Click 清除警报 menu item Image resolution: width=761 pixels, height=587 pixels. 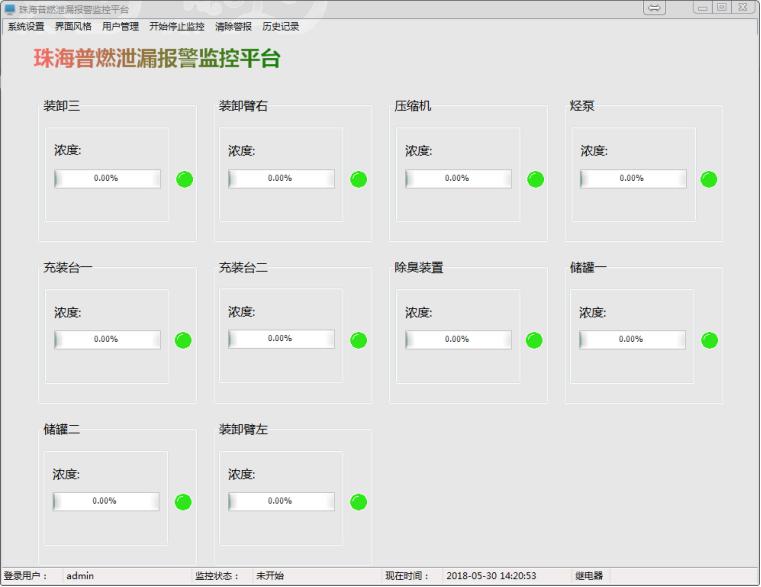point(233,26)
